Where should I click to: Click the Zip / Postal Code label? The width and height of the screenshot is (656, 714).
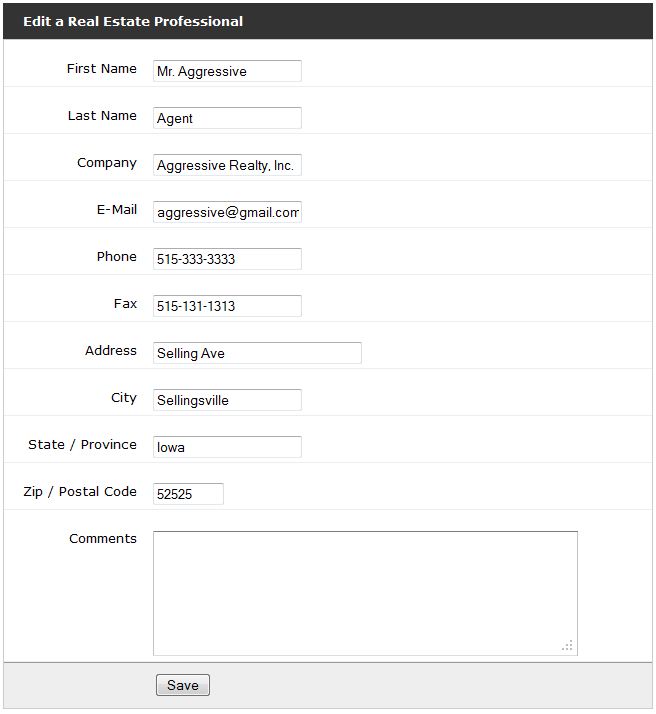tap(80, 492)
